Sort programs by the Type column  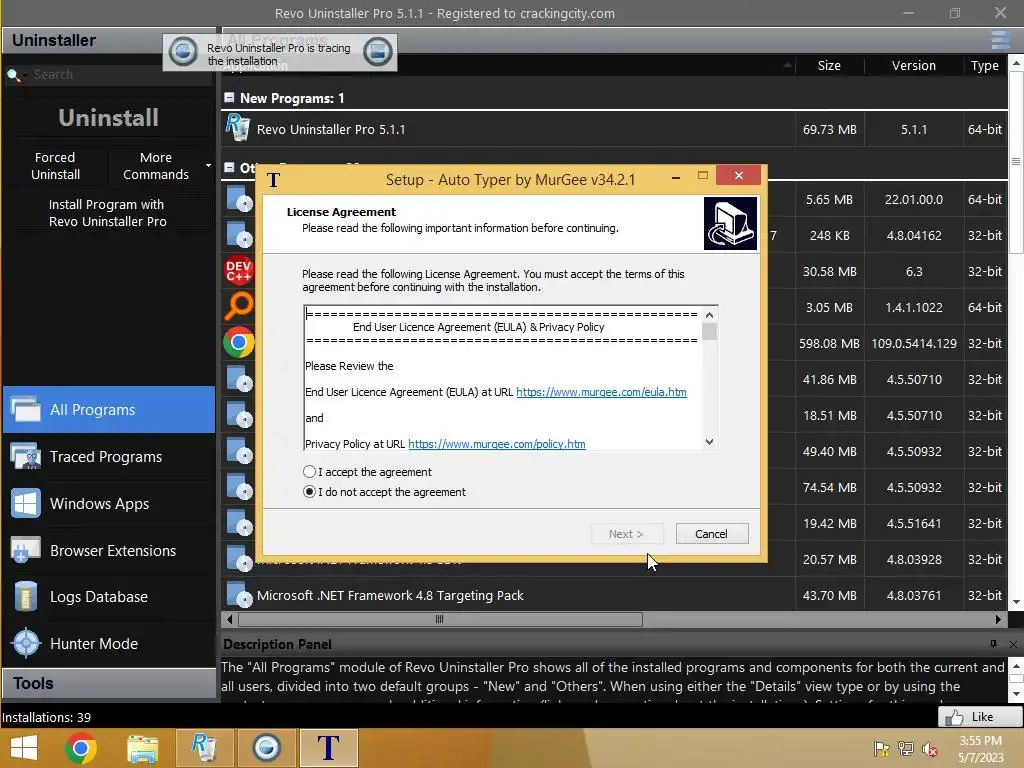[x=984, y=65]
